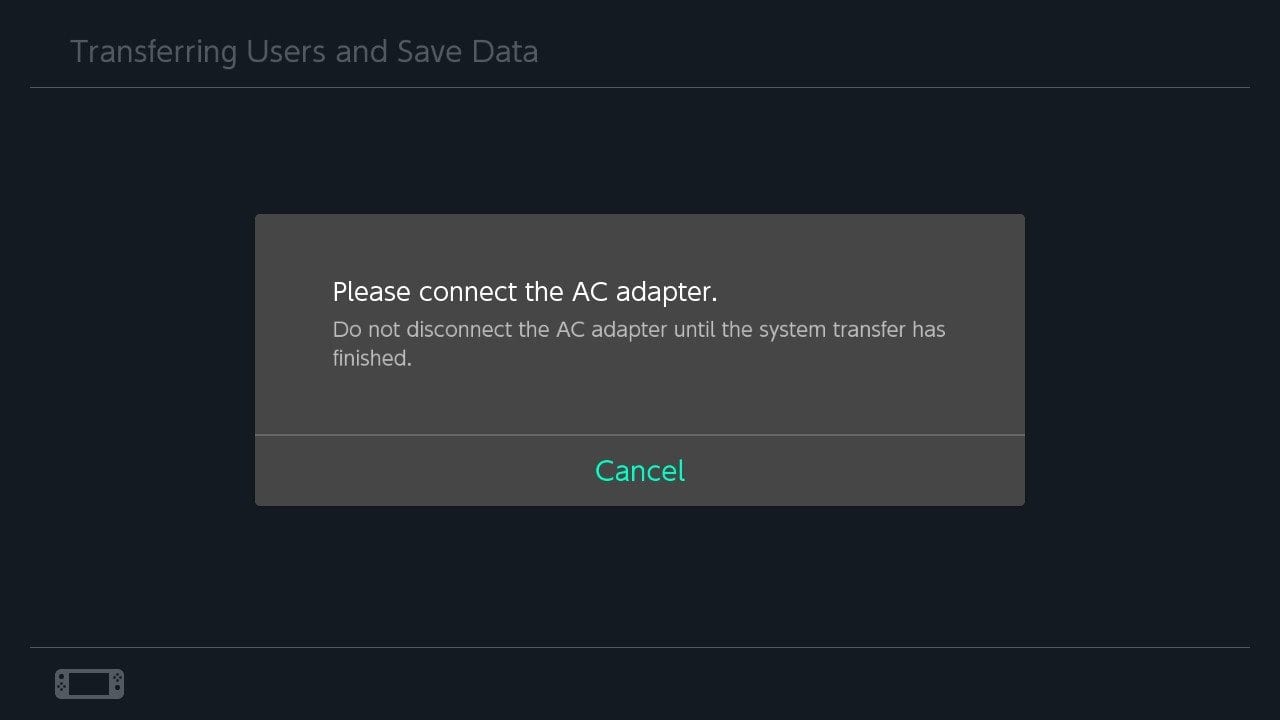Click the Cancel button in the dialog
1280x720 pixels.
(640, 471)
